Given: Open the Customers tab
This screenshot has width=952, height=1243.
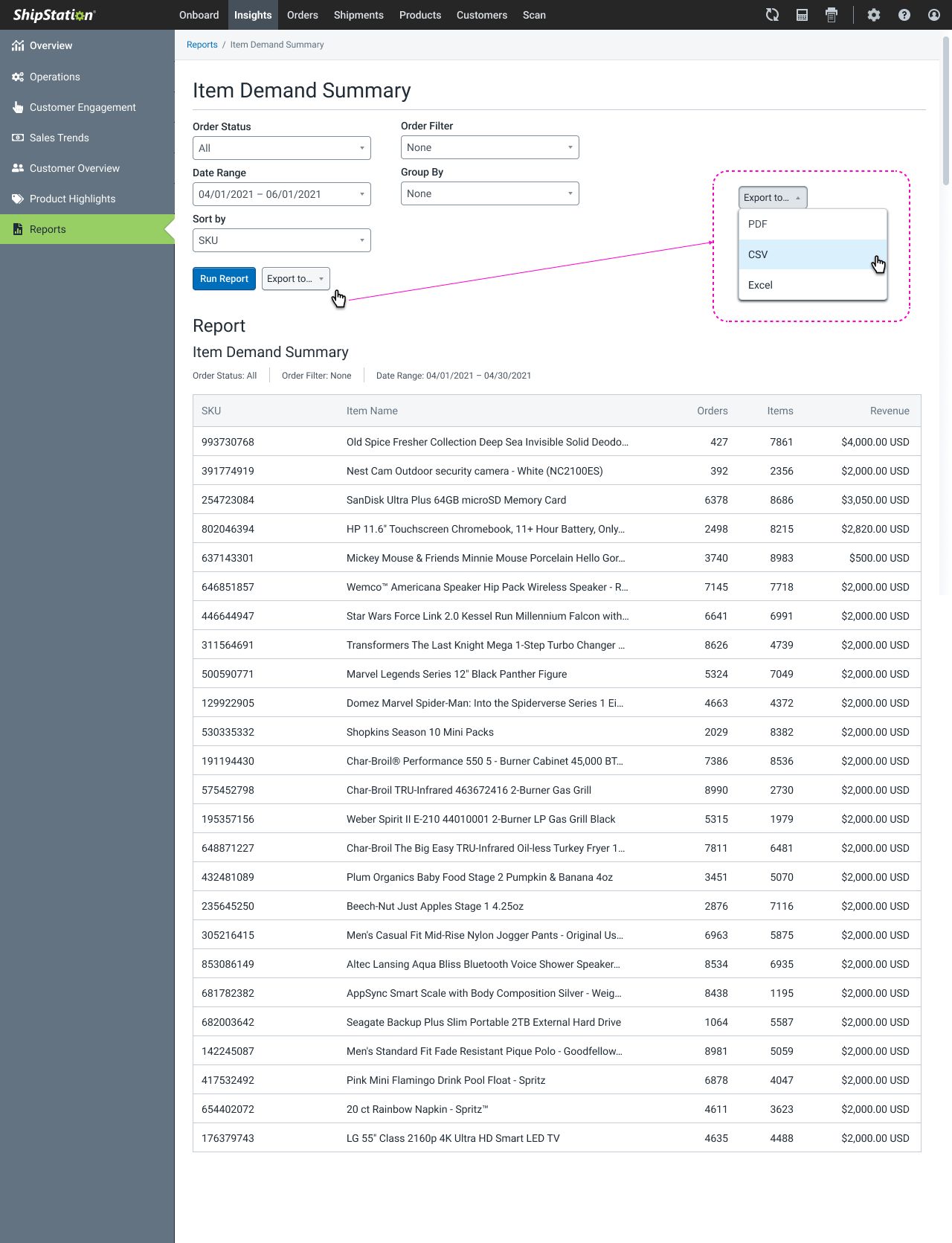Looking at the screenshot, I should coord(482,15).
